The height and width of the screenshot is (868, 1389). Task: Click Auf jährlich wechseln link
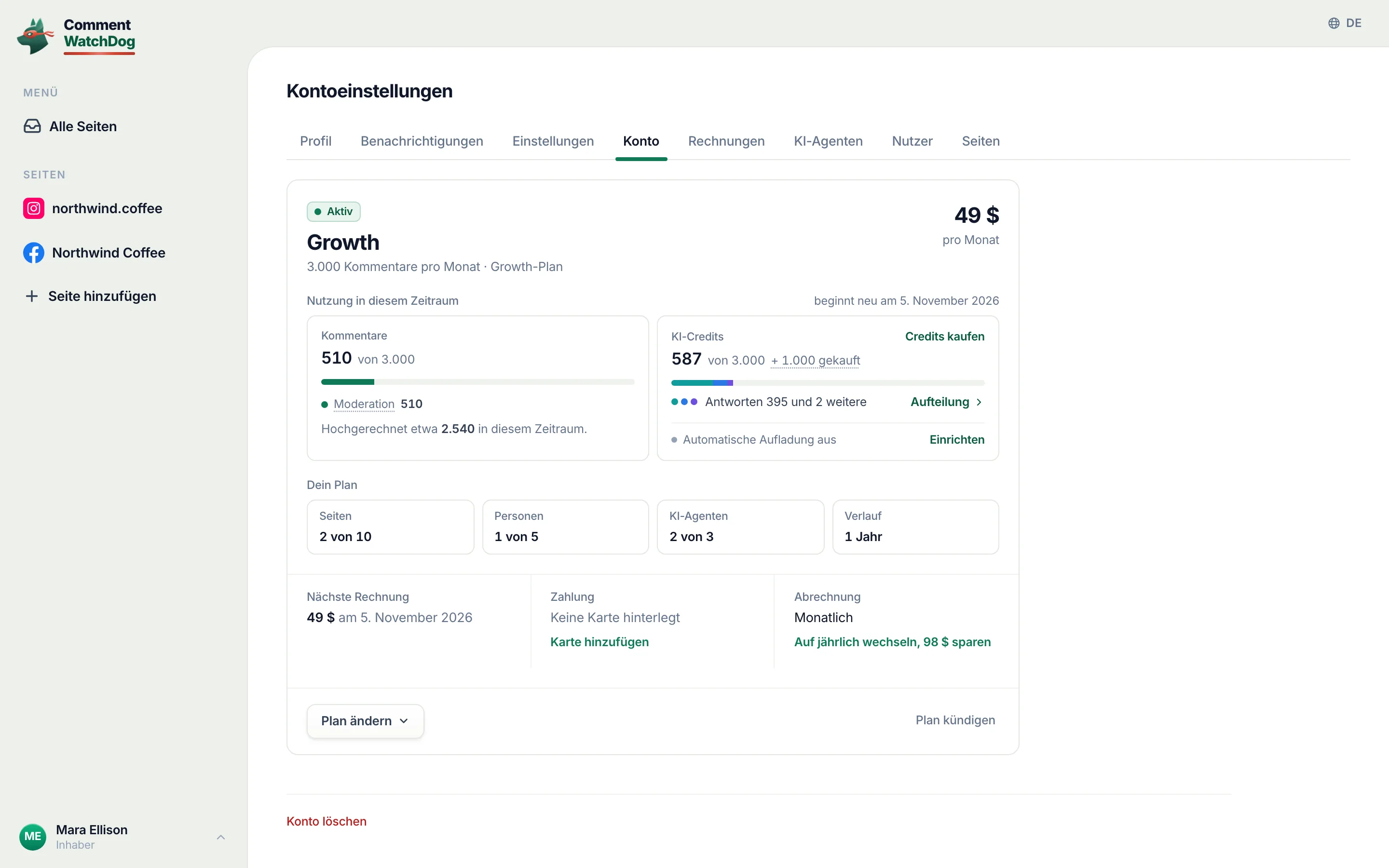point(892,642)
